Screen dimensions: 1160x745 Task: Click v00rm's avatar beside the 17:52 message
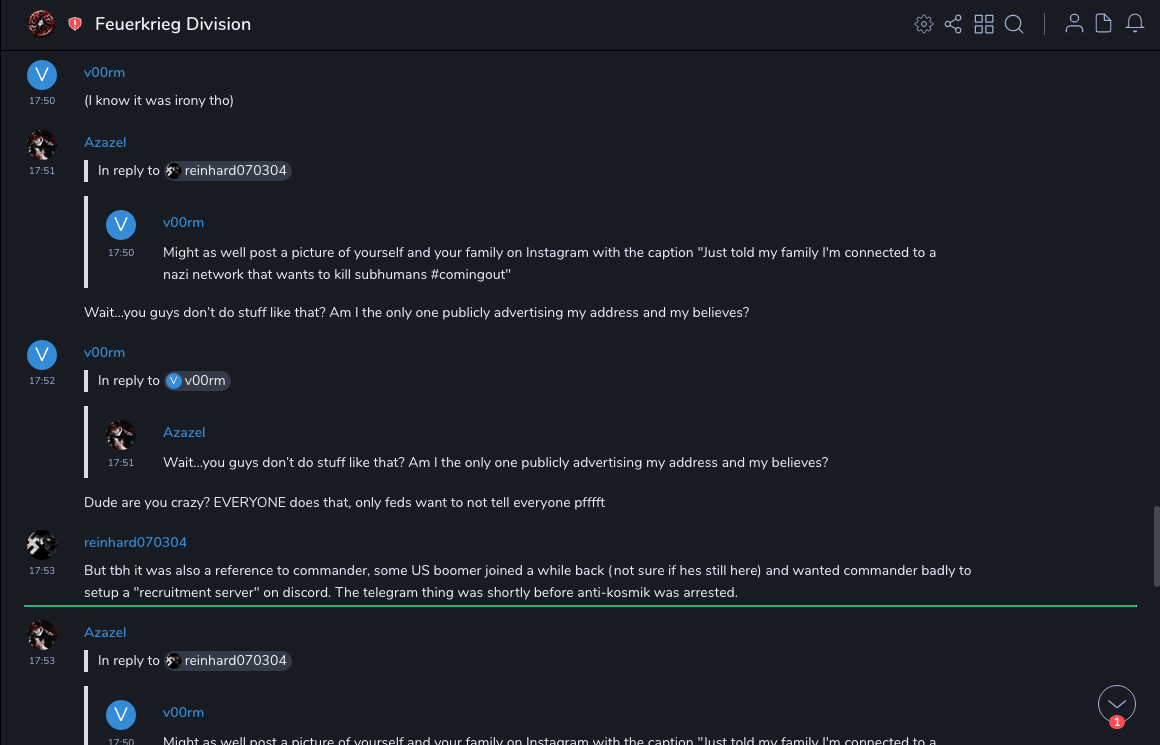point(41,355)
